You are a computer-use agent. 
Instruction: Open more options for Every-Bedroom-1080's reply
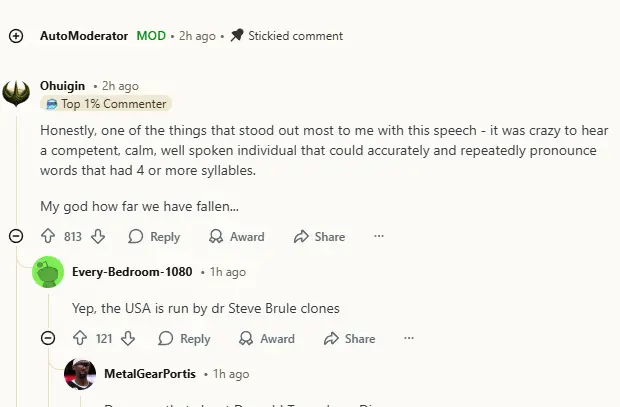409,339
